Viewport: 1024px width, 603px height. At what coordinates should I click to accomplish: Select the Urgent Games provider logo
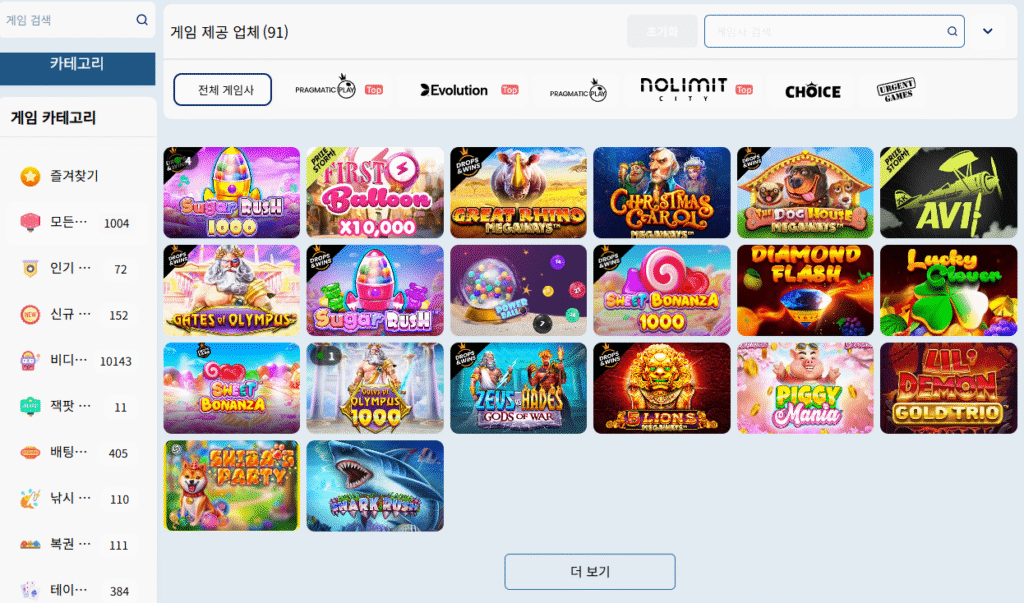(x=896, y=90)
